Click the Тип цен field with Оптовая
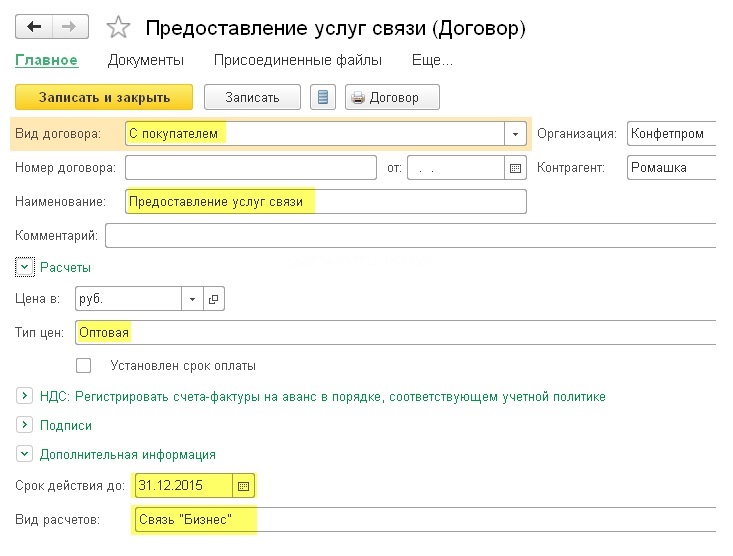 click(395, 332)
